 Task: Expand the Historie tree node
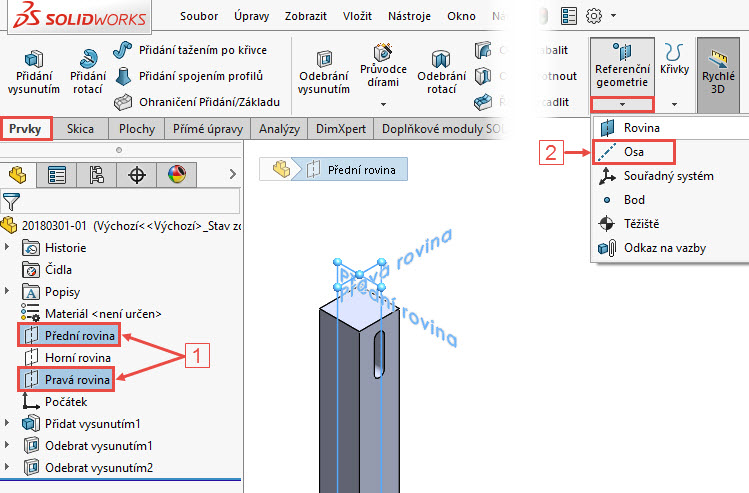[7, 247]
